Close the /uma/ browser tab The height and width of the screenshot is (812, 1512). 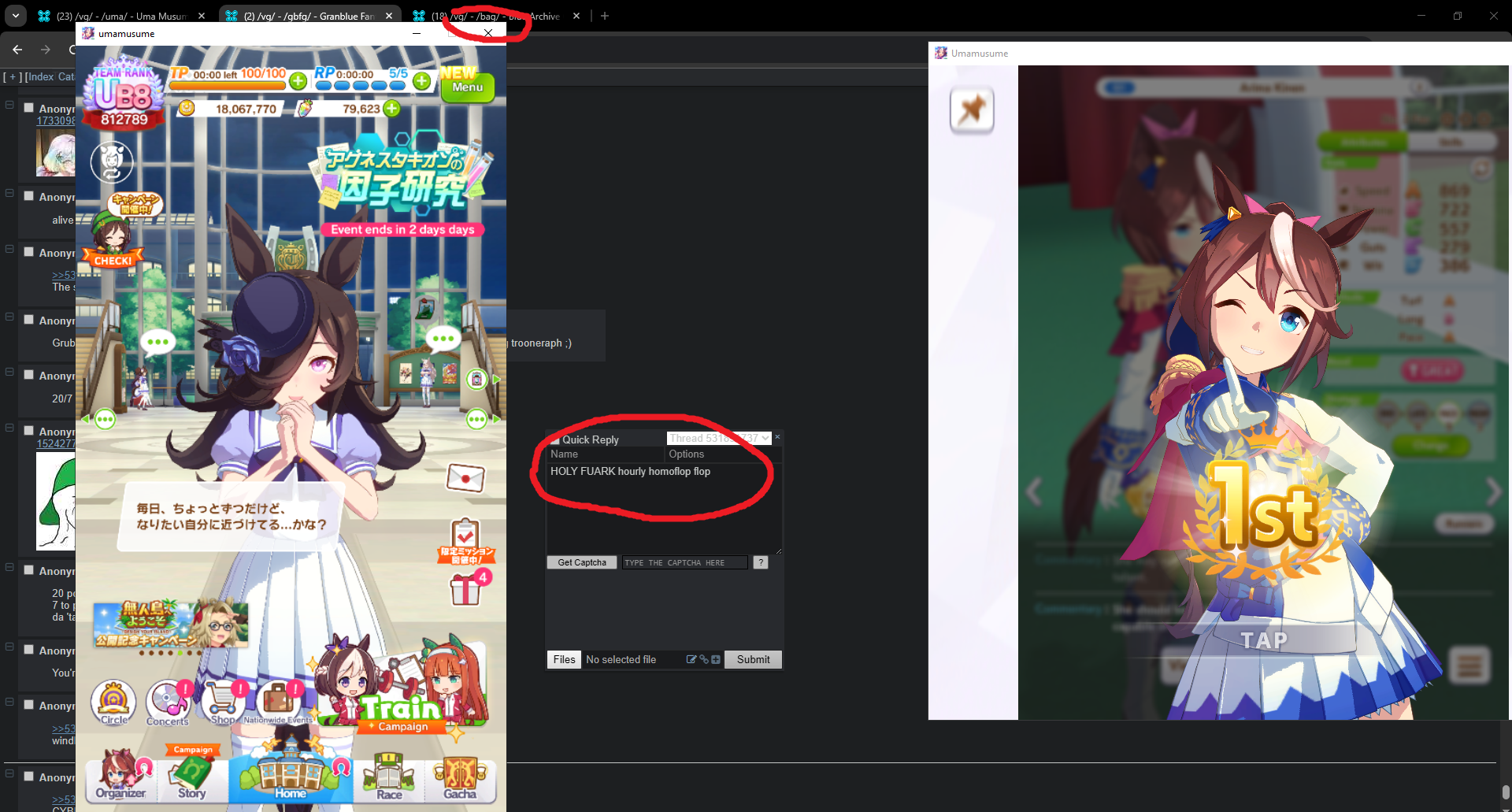tap(202, 16)
